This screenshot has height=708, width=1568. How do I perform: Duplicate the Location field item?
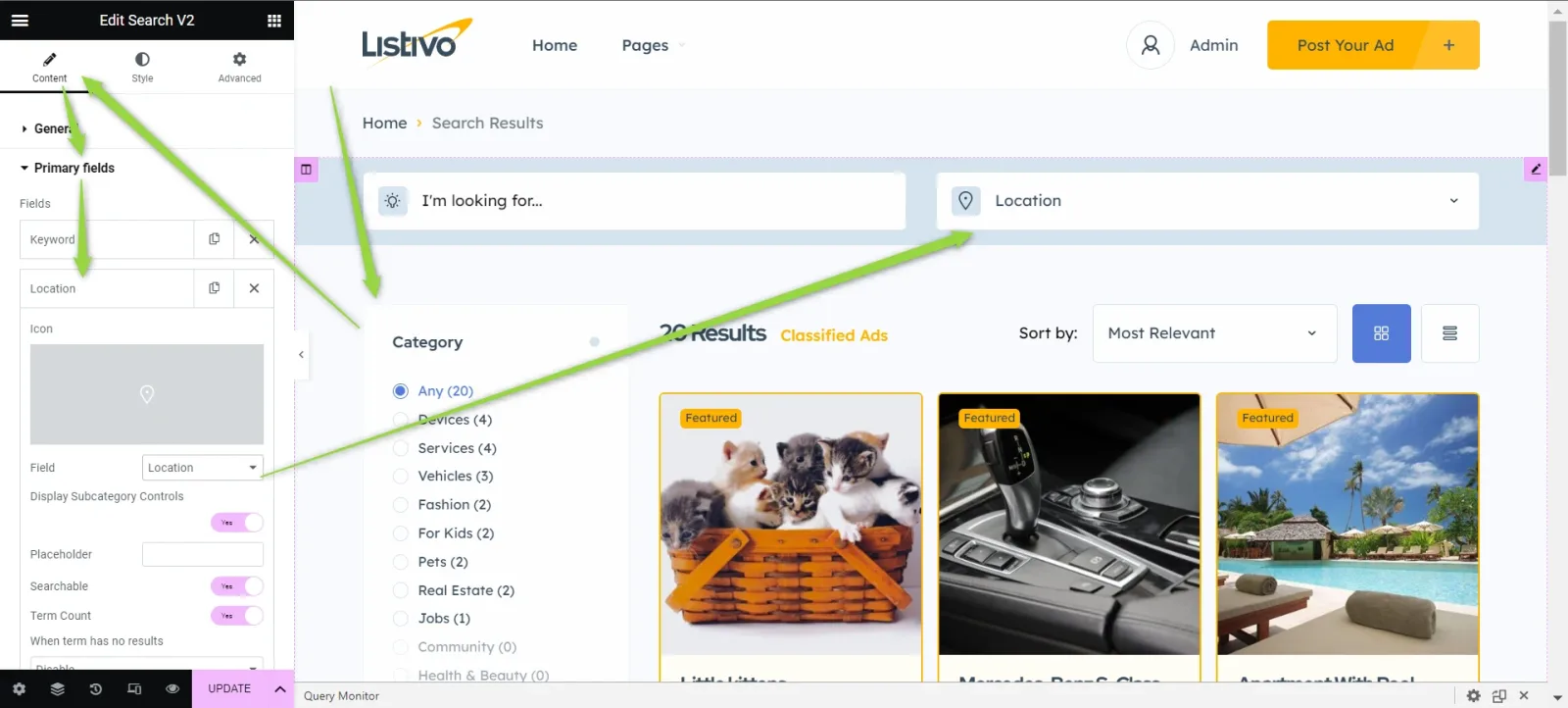coord(214,288)
